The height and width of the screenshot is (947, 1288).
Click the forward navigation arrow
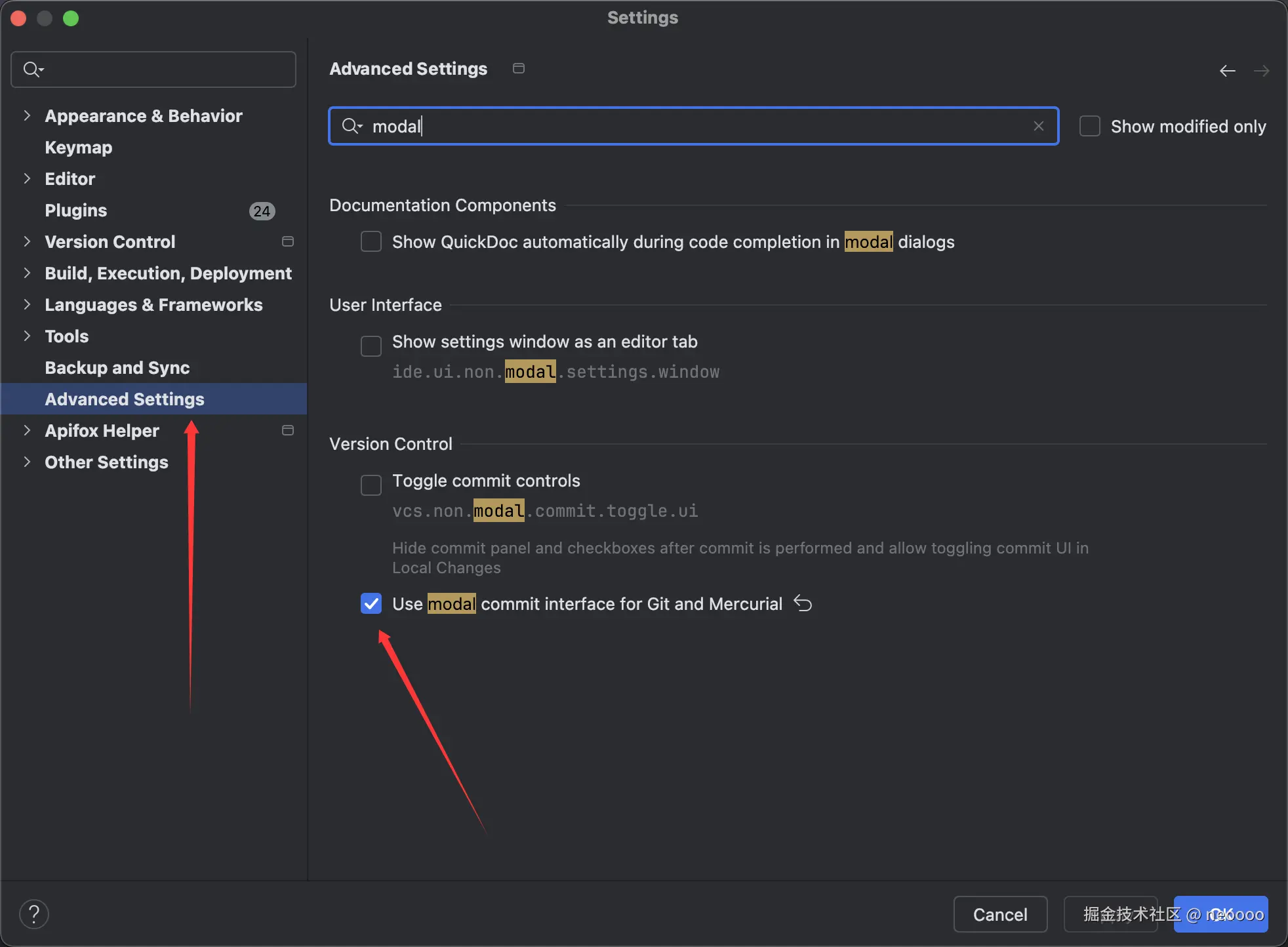tap(1261, 71)
